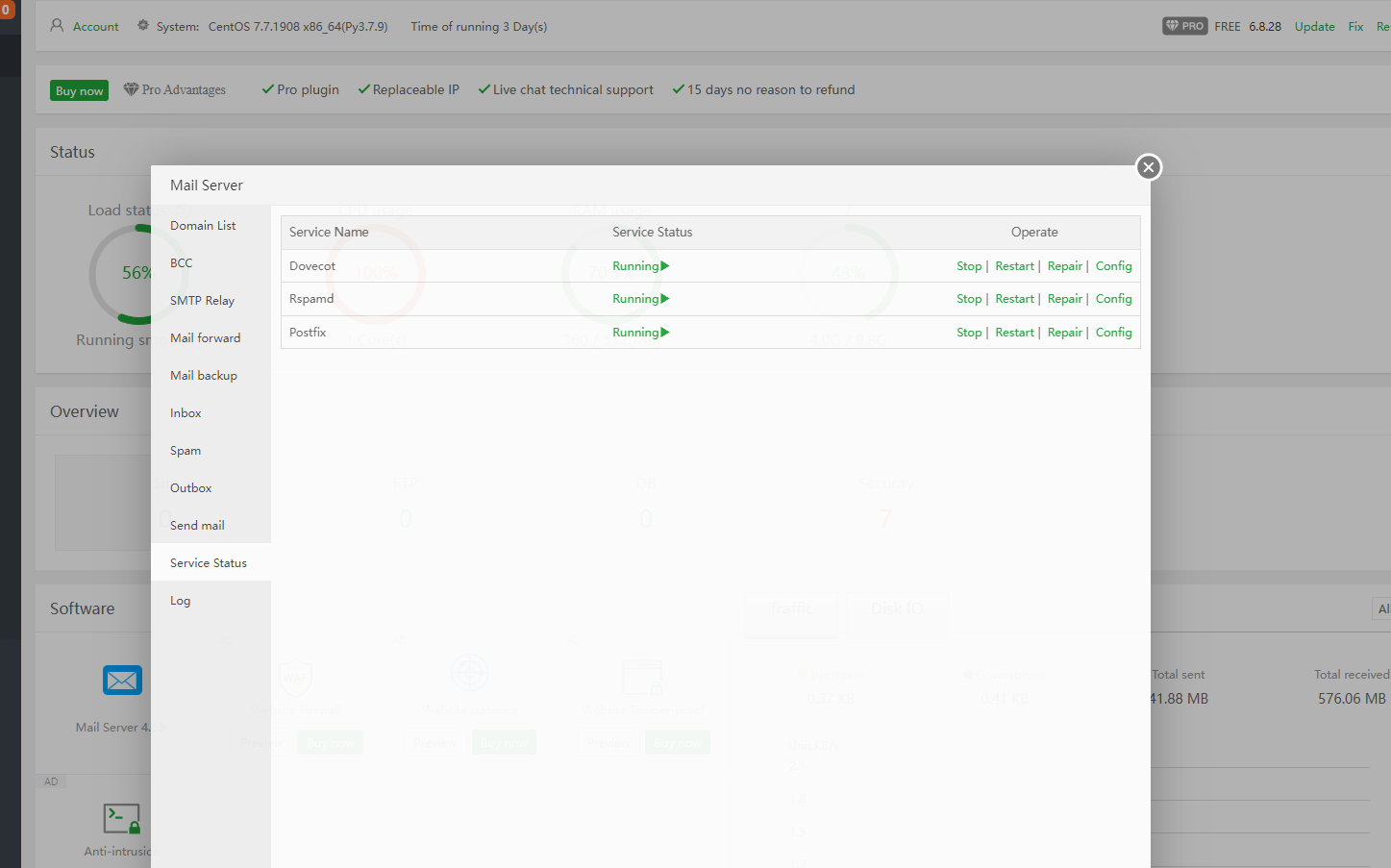Click the Dovecot running status arrow
The image size is (1391, 868).
point(665,266)
